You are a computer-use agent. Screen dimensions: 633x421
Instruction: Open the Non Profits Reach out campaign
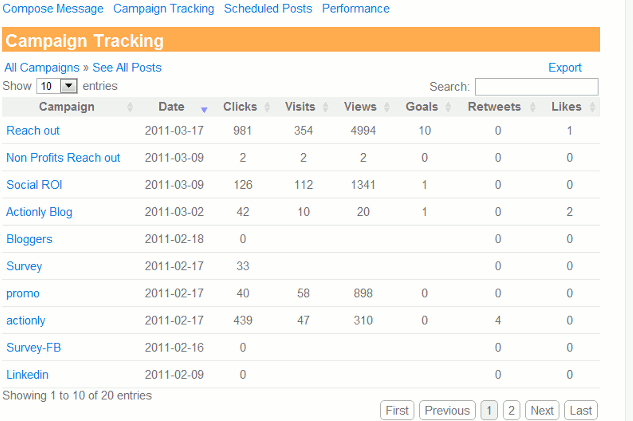[63, 158]
